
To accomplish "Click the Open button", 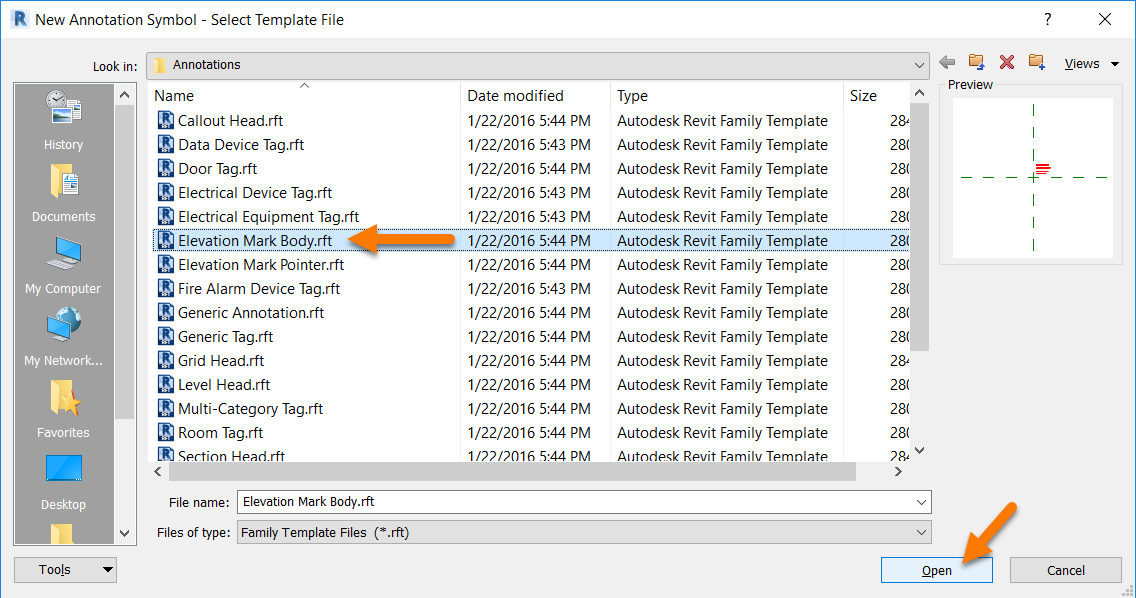I will pos(936,570).
